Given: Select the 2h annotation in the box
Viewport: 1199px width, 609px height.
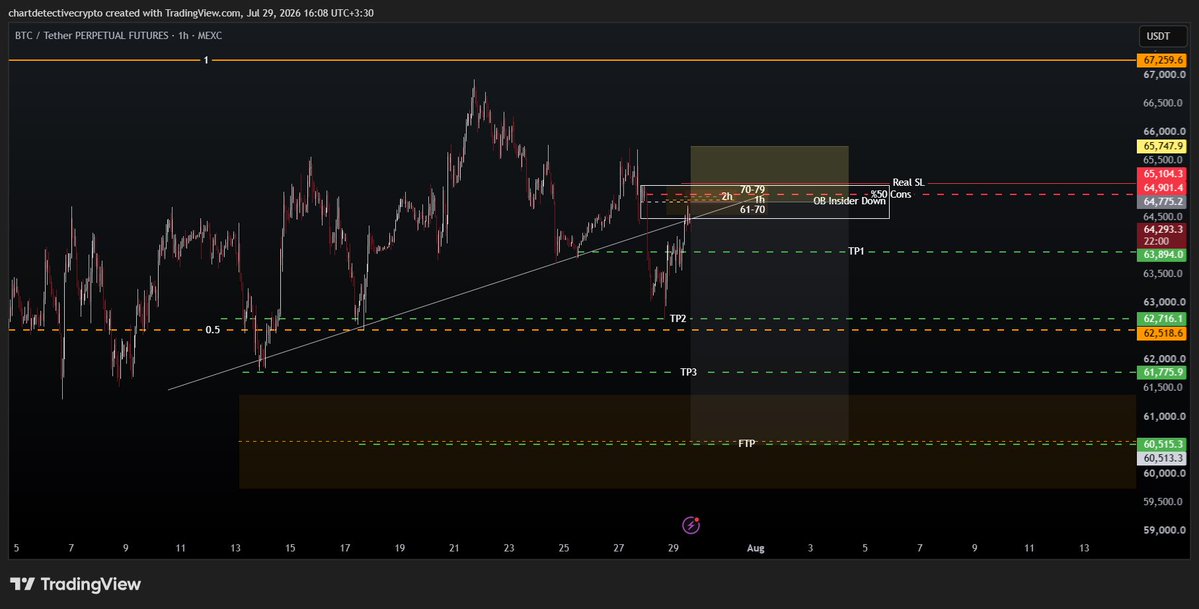Looking at the screenshot, I should pyautogui.click(x=727, y=197).
